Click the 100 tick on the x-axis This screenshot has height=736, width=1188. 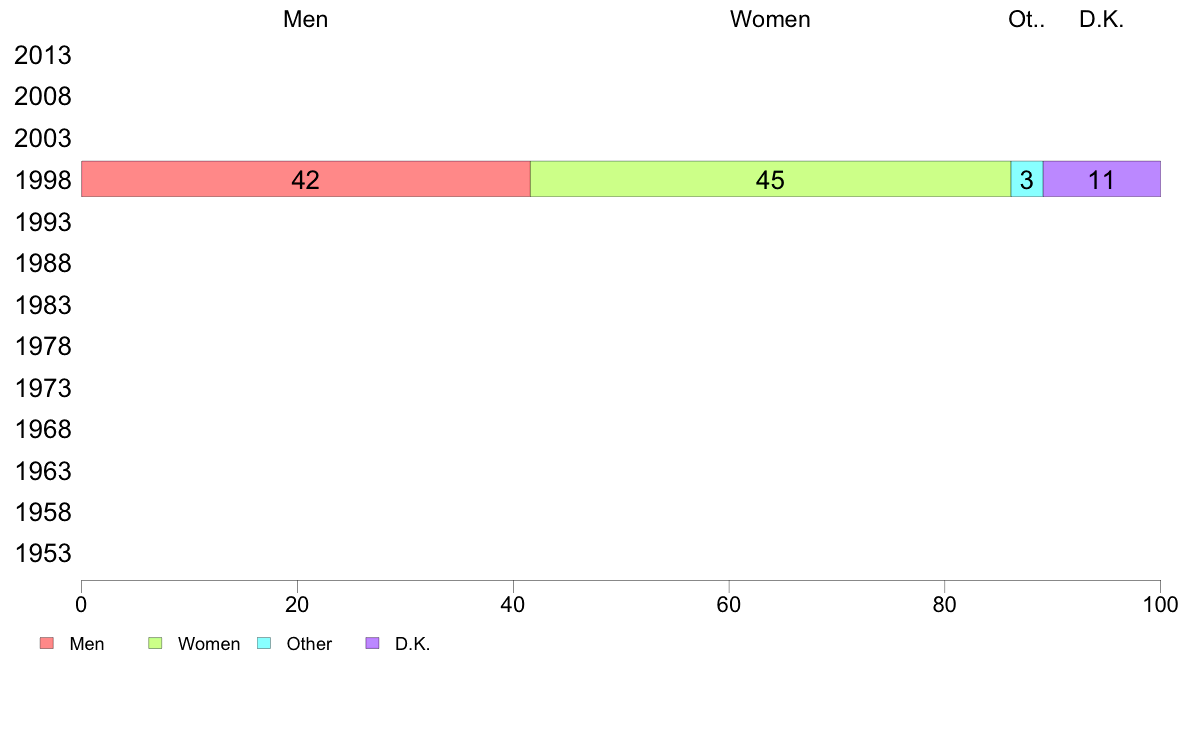[1160, 604]
